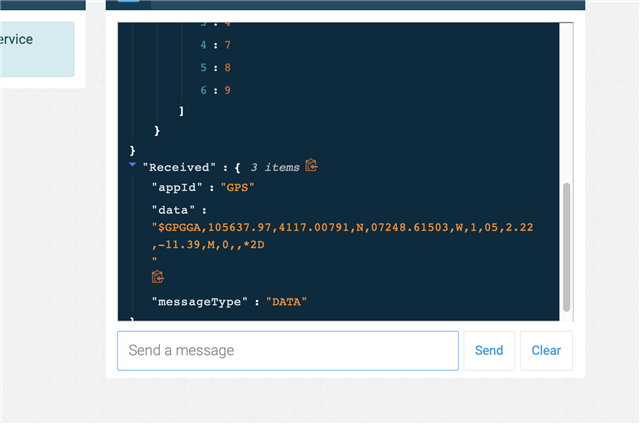Focus the "Send a message" field
640x424 pixels.
(x=288, y=351)
